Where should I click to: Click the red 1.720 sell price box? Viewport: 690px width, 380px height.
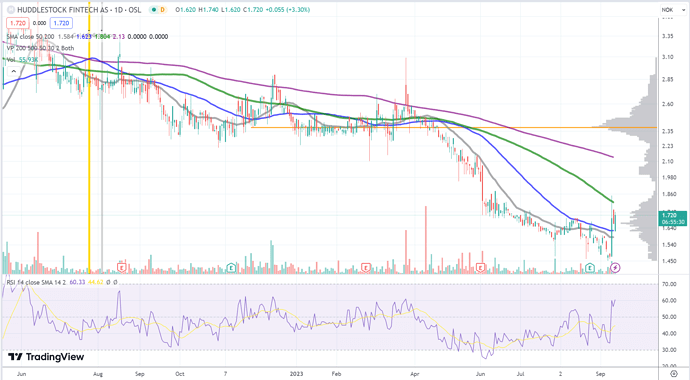coord(18,23)
